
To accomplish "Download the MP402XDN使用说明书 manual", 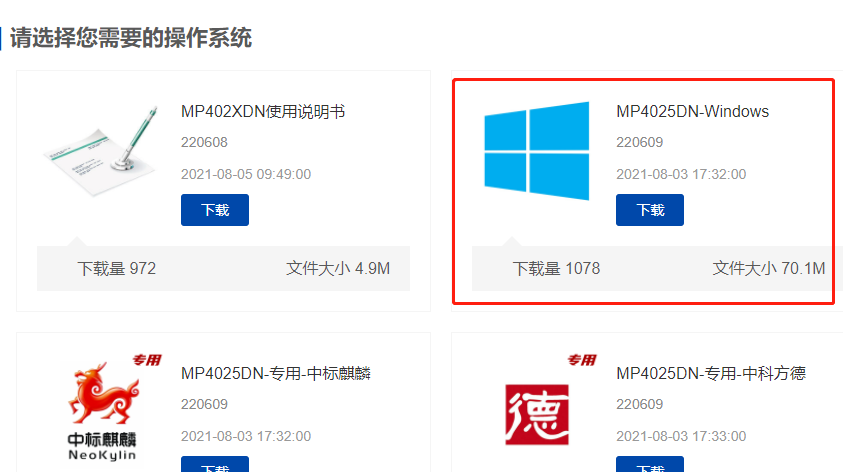I will [215, 210].
